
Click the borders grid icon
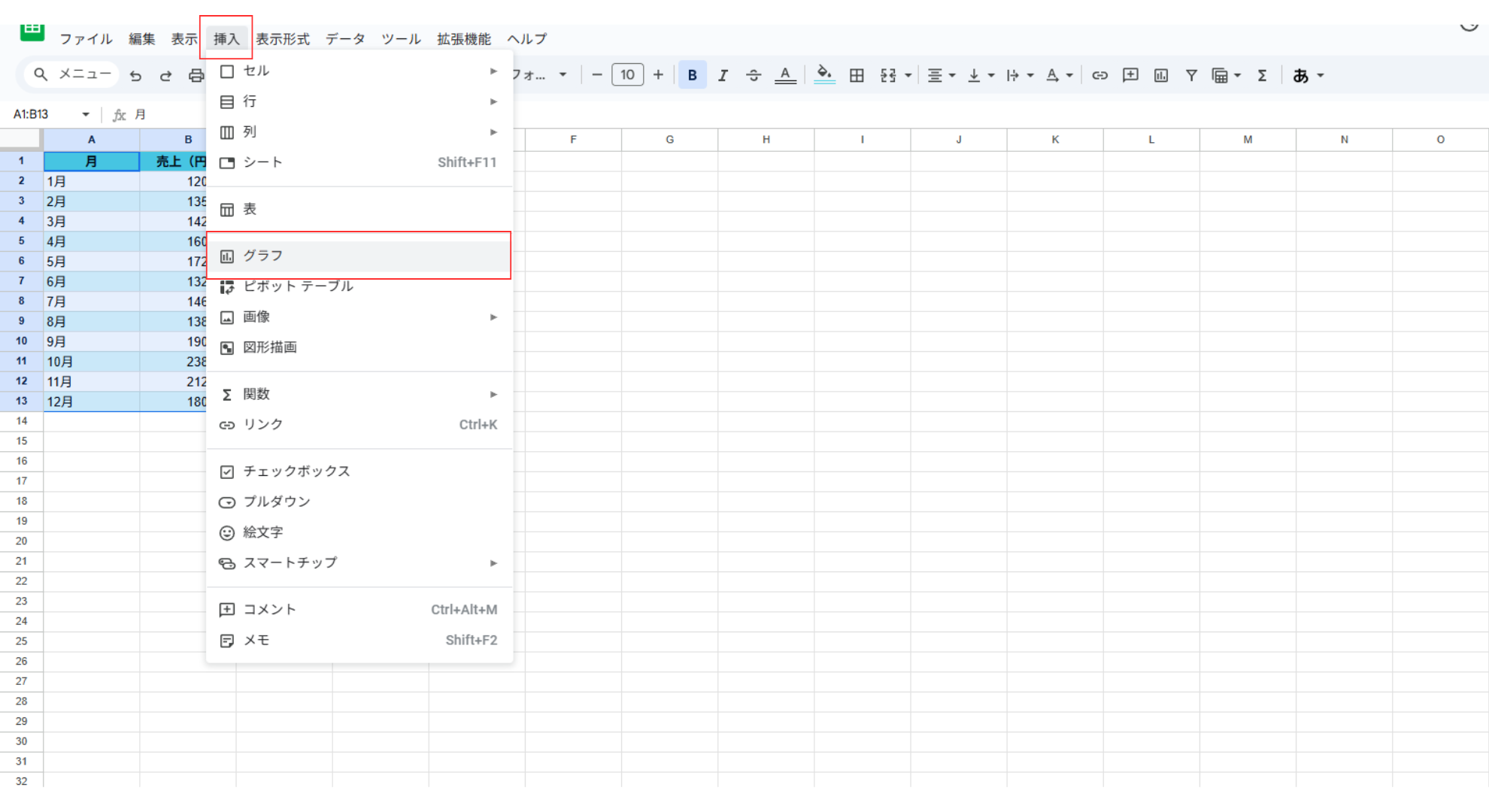[x=857, y=75]
